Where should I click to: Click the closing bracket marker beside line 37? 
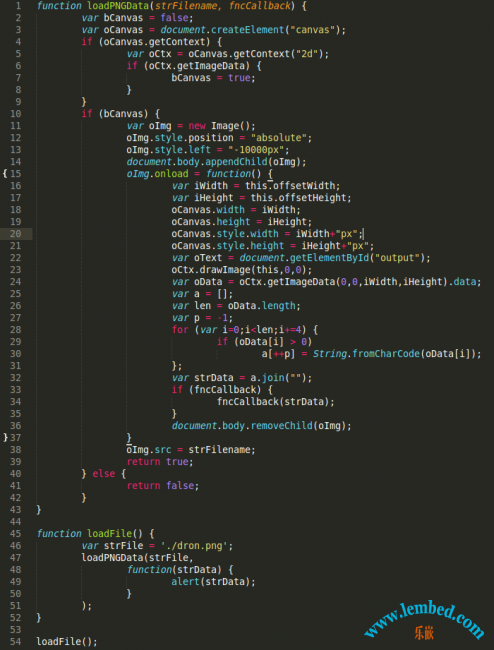[5, 438]
